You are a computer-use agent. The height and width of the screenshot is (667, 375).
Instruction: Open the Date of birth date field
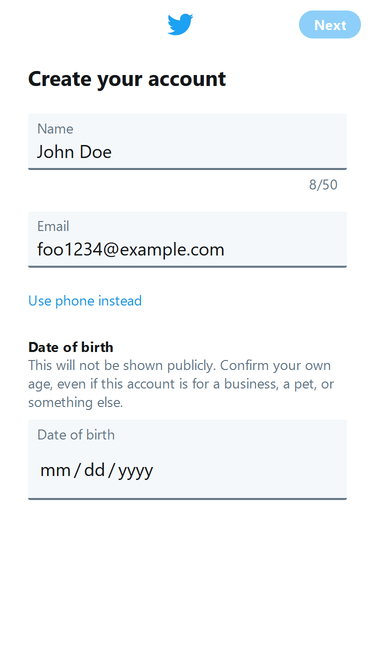point(188,459)
